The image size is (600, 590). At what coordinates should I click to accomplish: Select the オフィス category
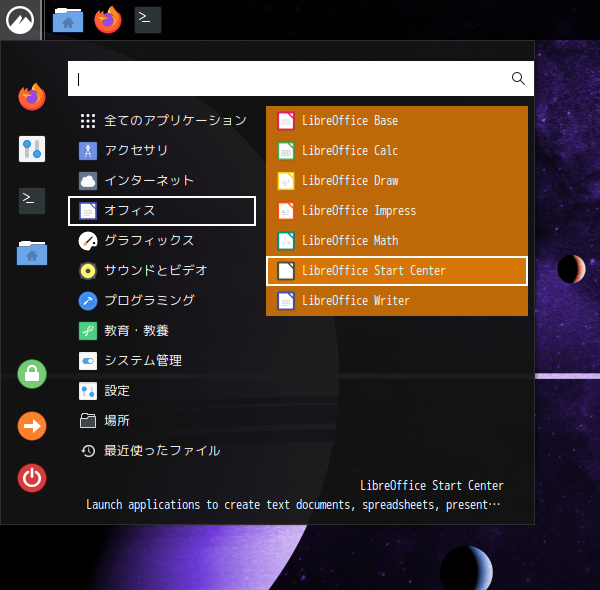pos(162,211)
